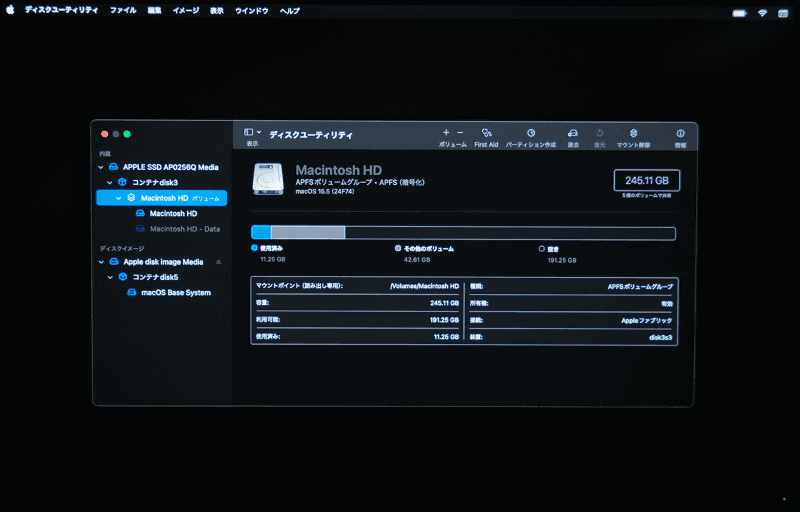Image resolution: width=800 pixels, height=512 pixels.
Task: Click the /Volumes/Macintosh HD mount point
Action: click(424, 286)
